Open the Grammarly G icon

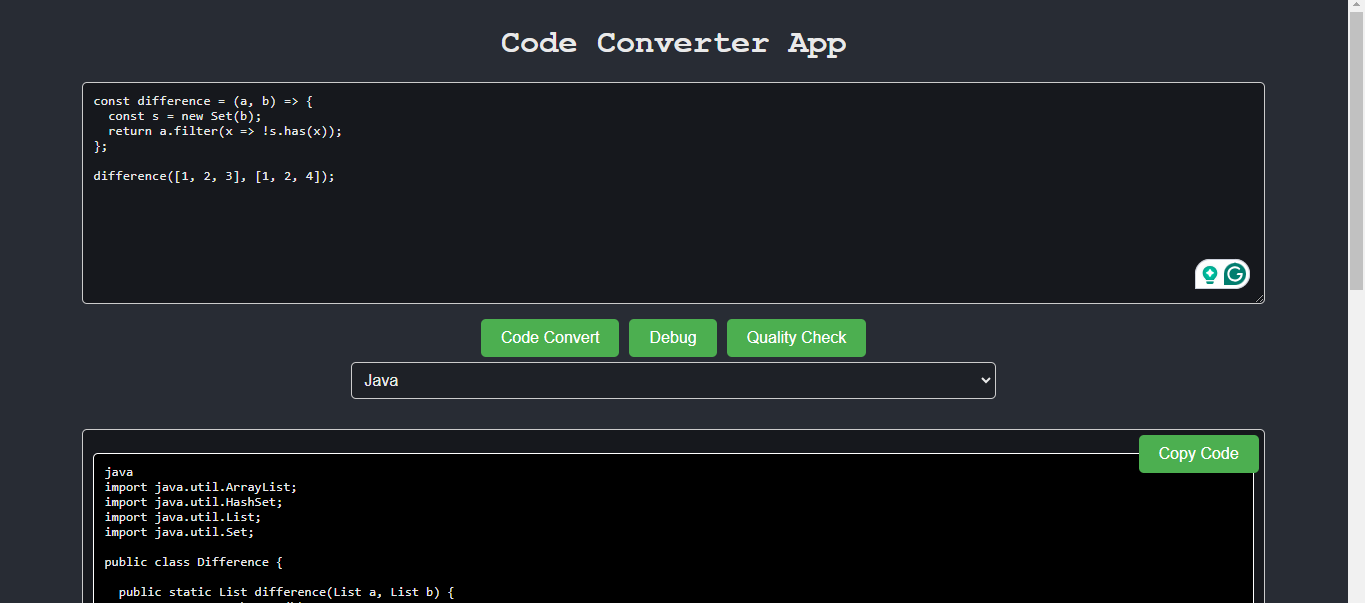1236,274
